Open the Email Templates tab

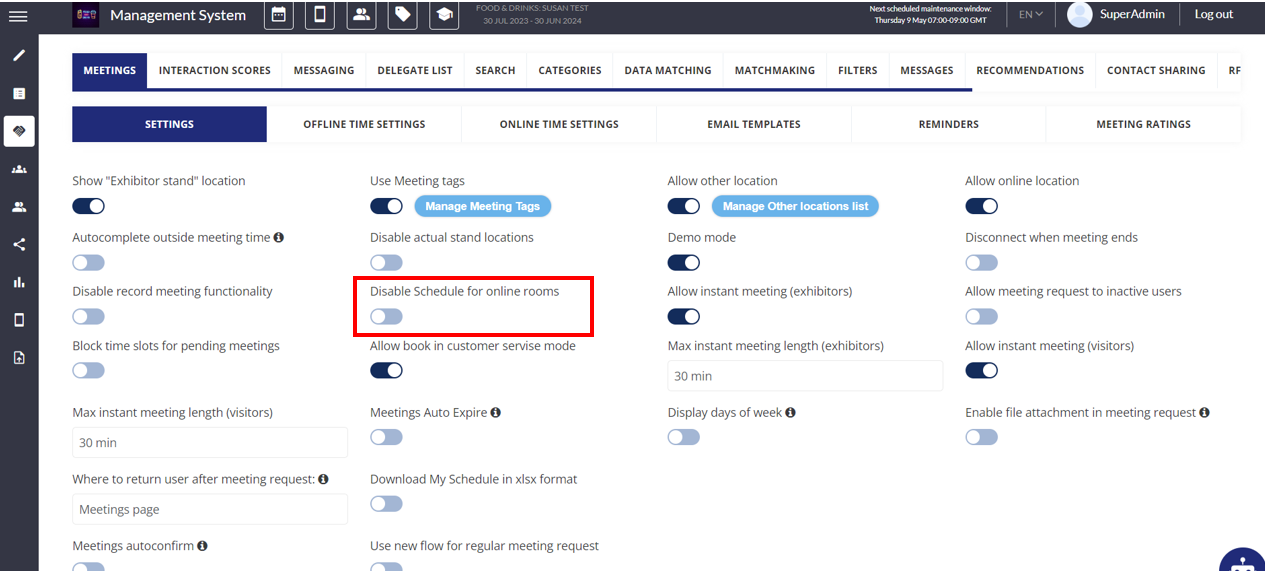753,124
